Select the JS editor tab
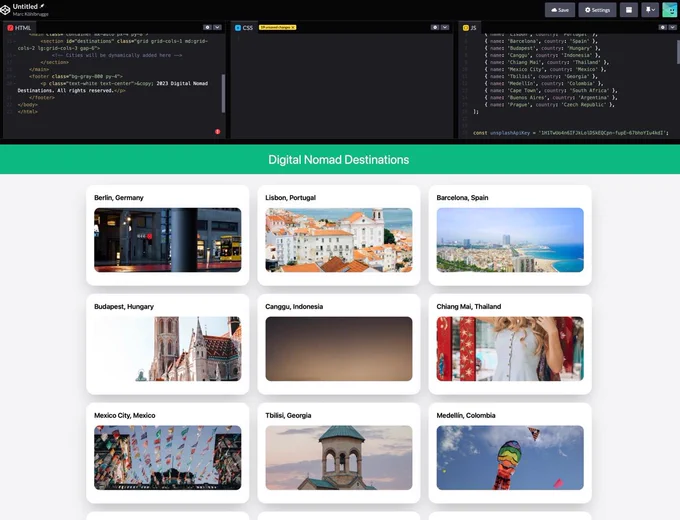This screenshot has height=520, width=680. 470,28
